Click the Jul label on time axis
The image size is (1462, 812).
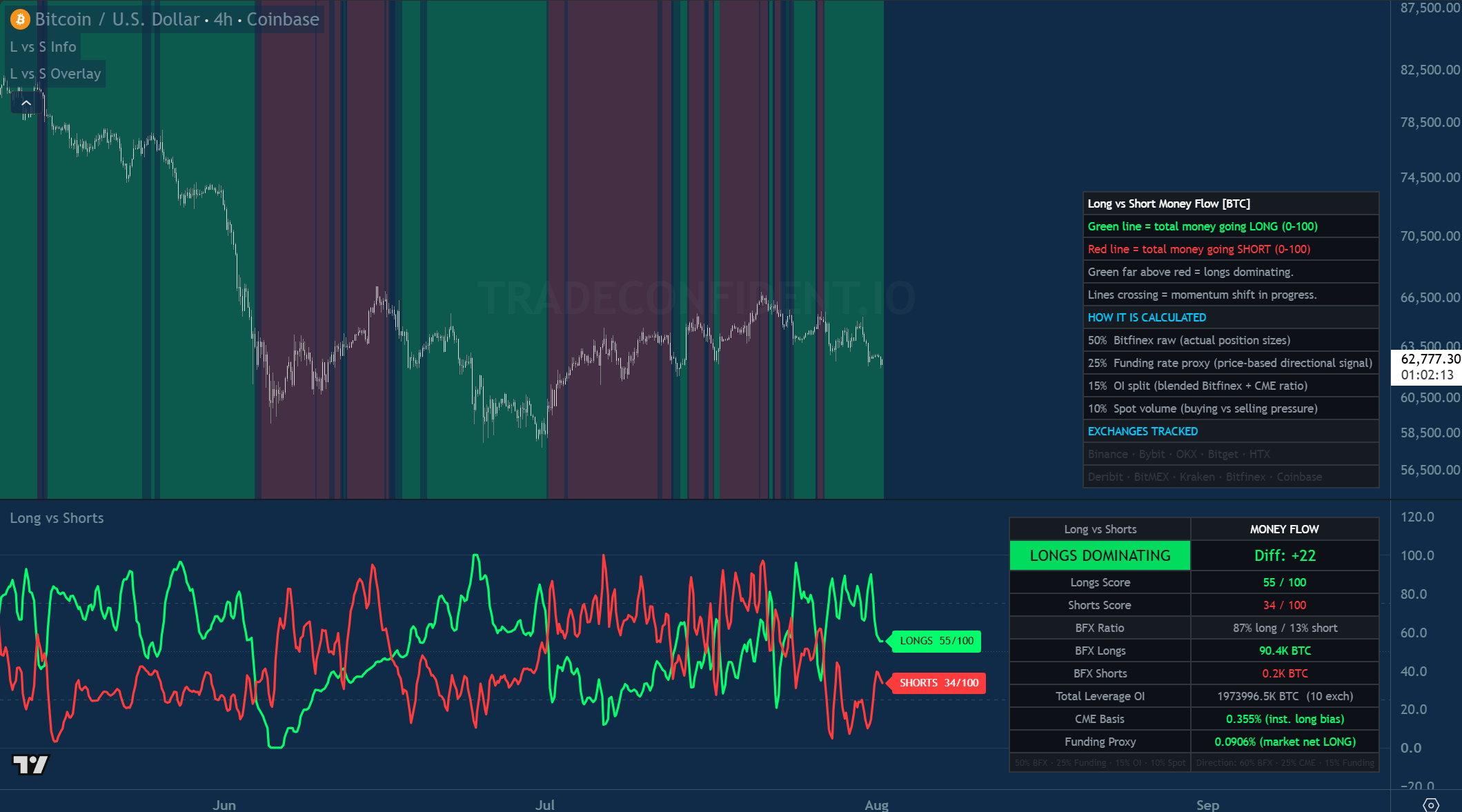click(x=545, y=804)
